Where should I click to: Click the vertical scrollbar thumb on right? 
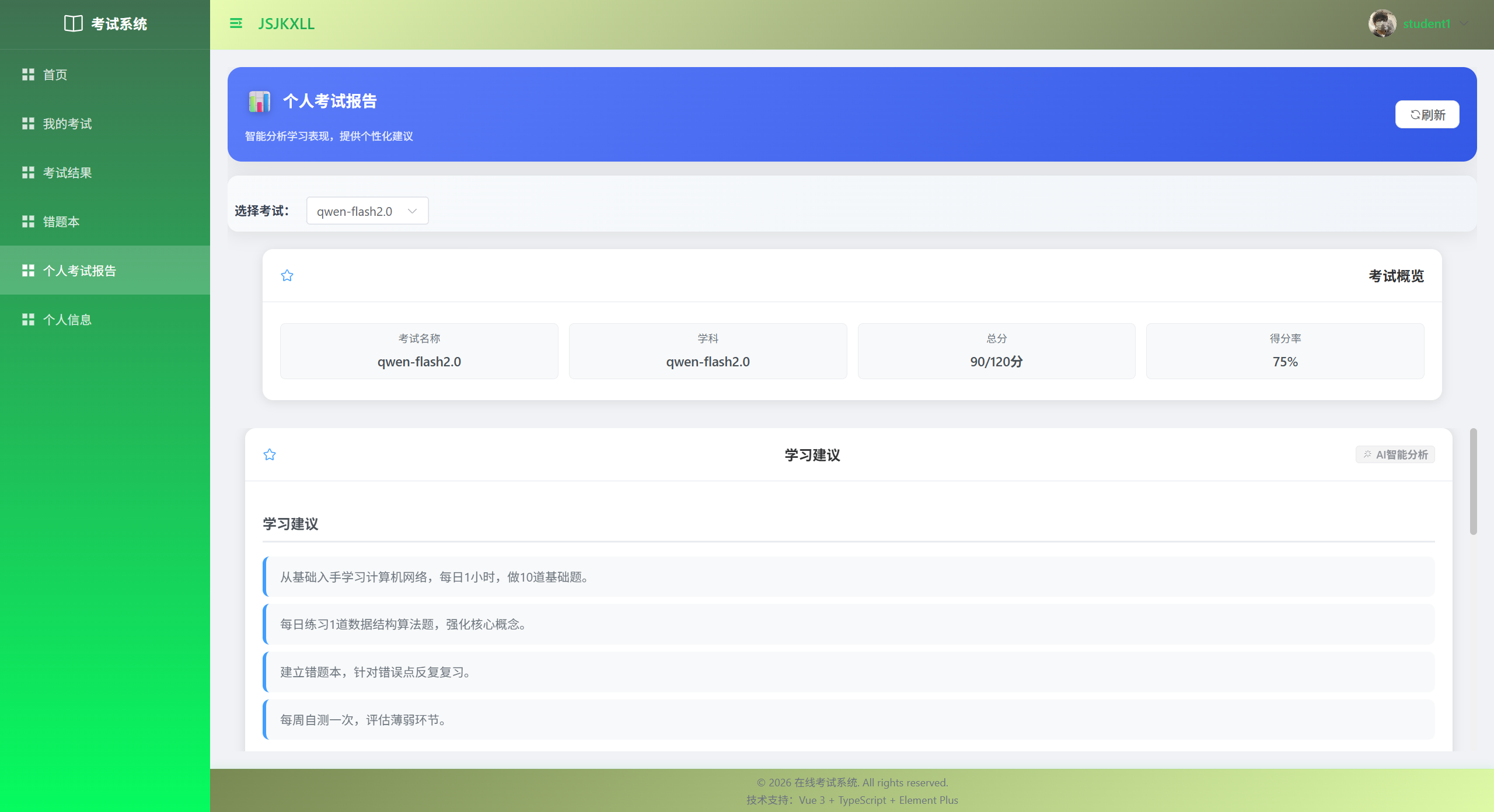1473,481
